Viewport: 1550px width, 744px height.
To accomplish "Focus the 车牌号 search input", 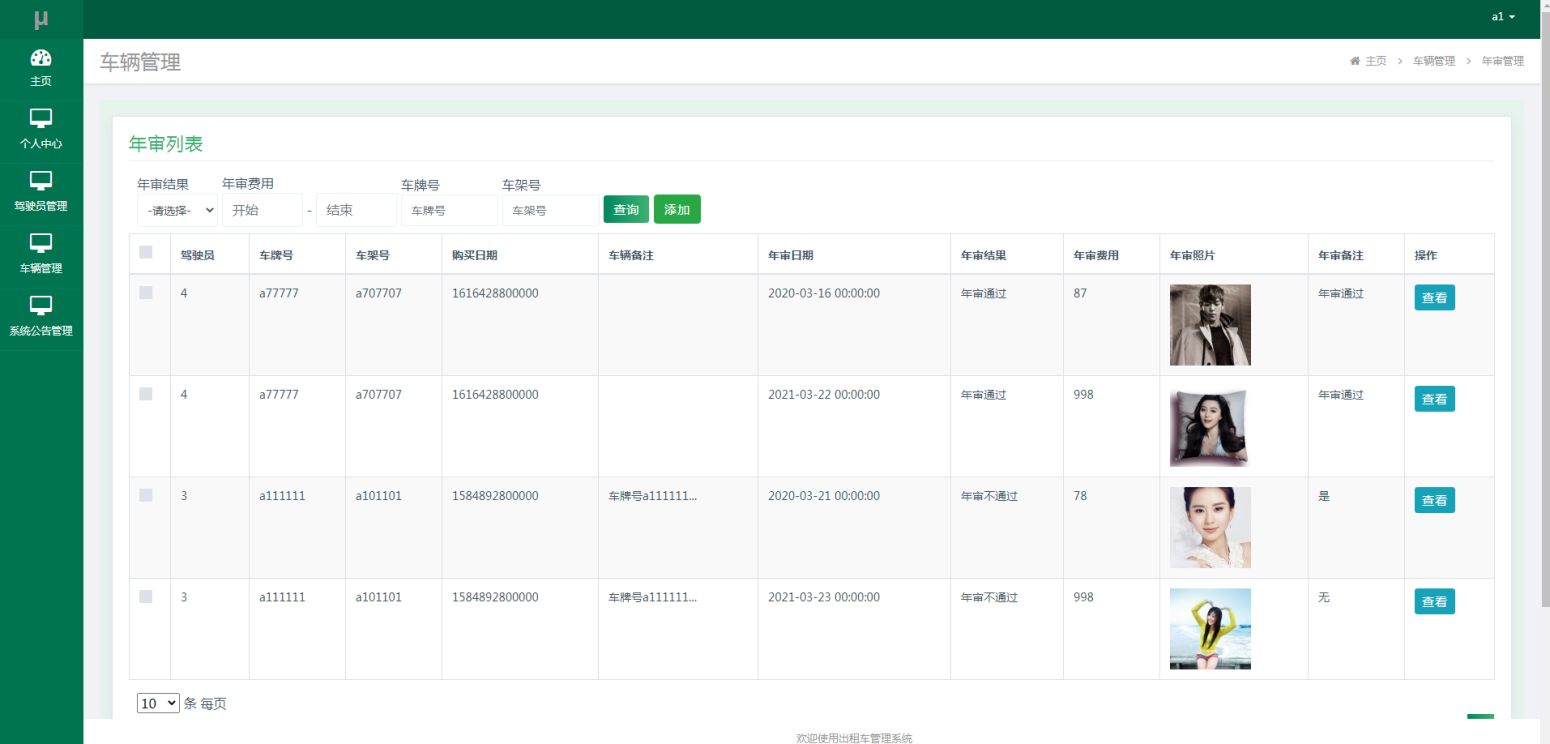I will [x=449, y=210].
